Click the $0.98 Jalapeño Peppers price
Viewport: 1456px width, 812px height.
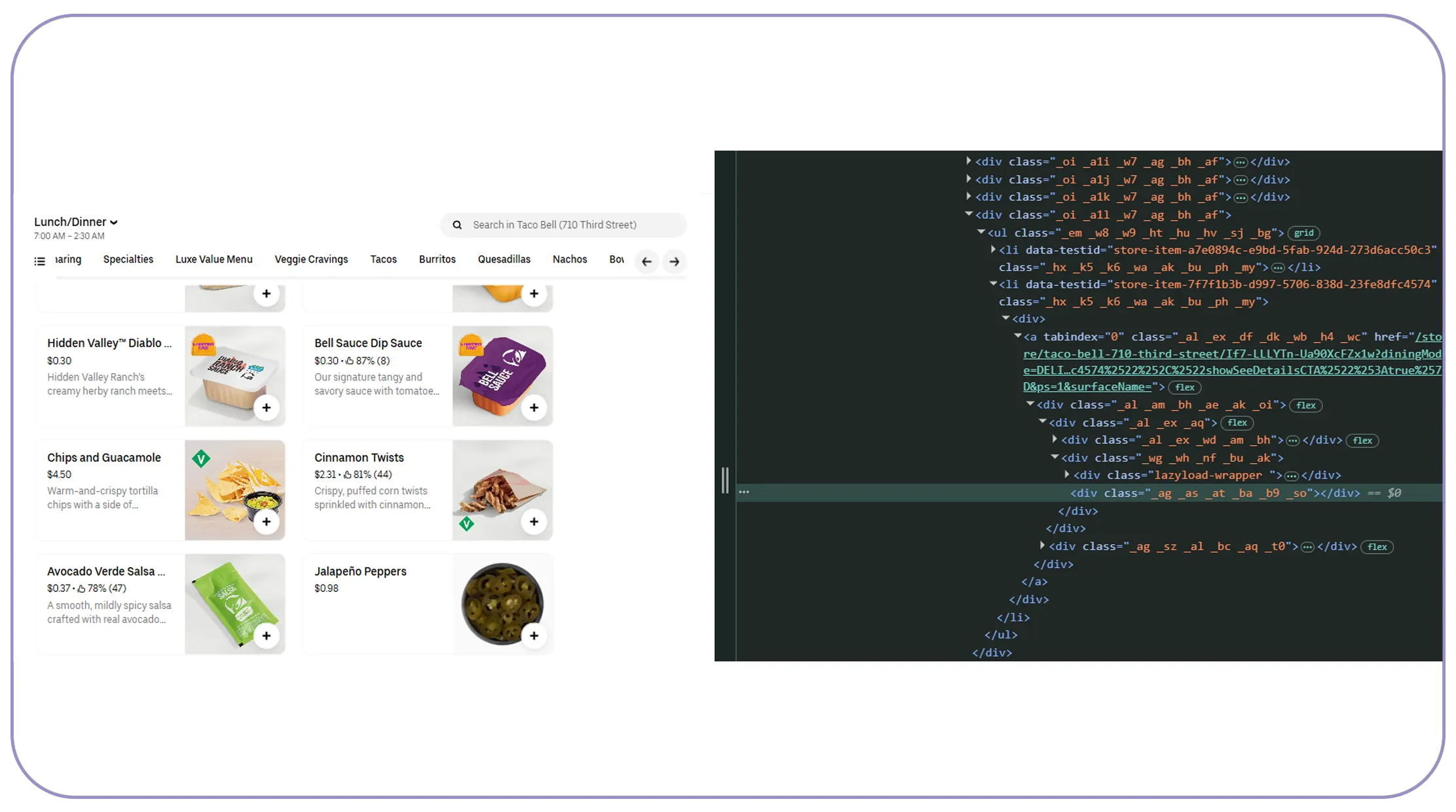pos(326,589)
